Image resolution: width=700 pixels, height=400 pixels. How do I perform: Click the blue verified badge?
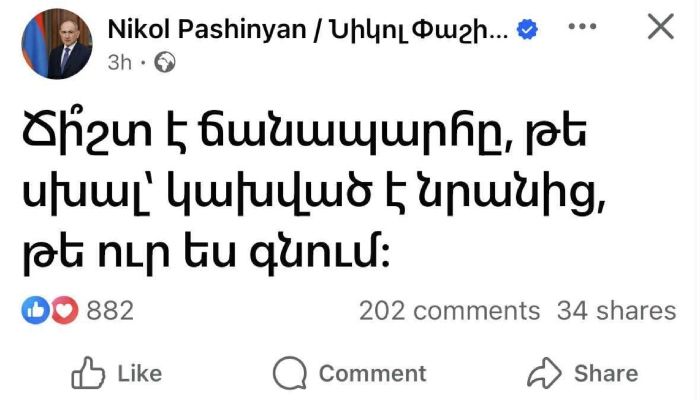click(x=528, y=31)
